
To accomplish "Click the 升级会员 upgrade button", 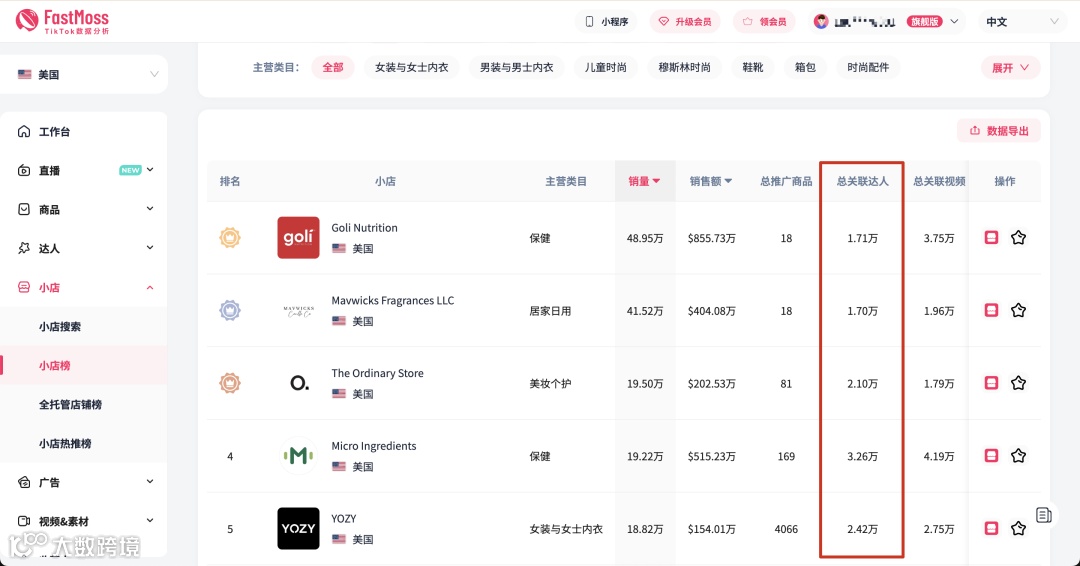I will [685, 21].
